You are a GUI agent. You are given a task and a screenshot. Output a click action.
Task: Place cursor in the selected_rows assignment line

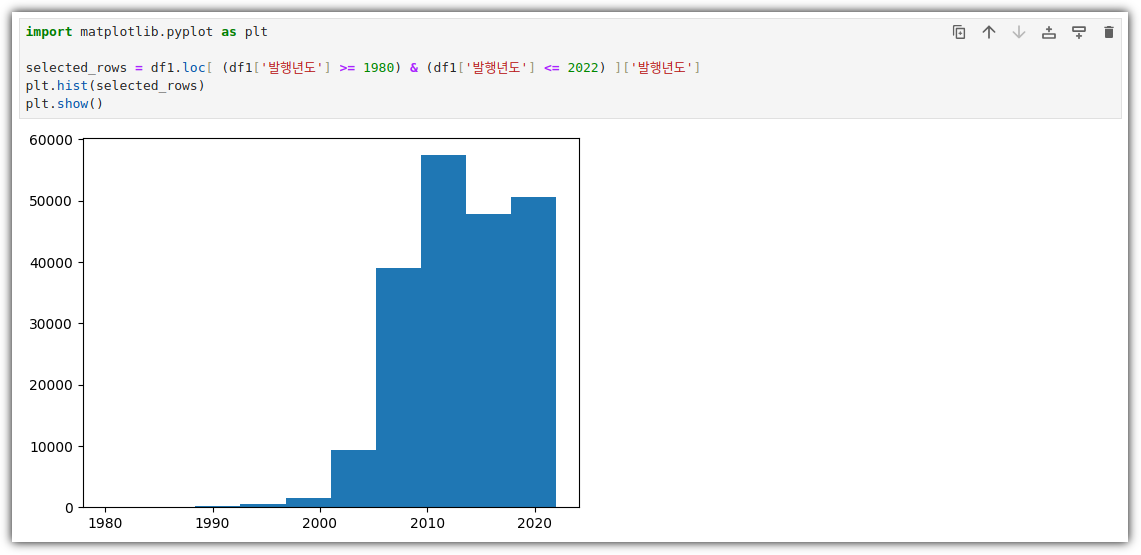point(363,68)
